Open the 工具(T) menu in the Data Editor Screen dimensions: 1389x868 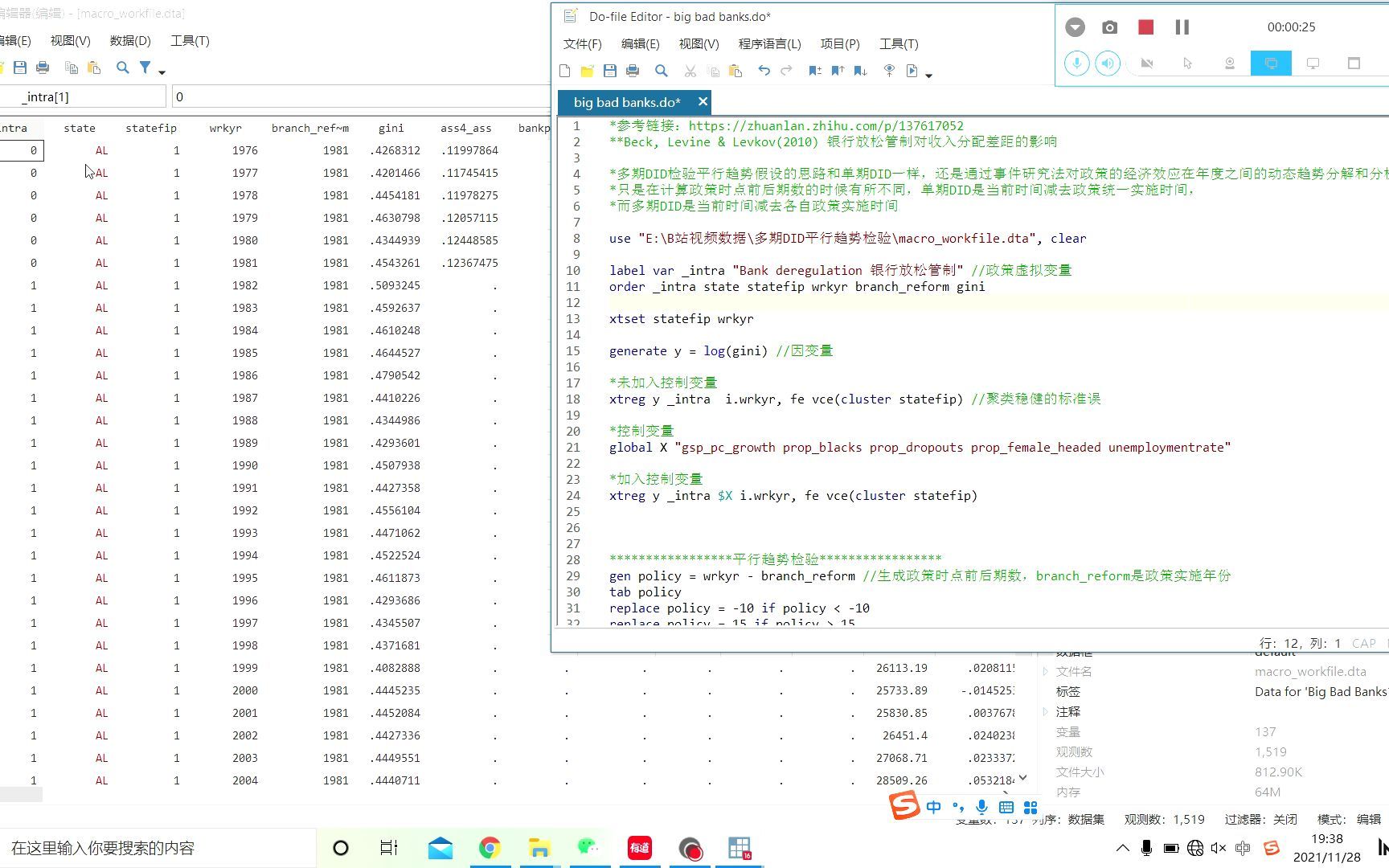(190, 40)
